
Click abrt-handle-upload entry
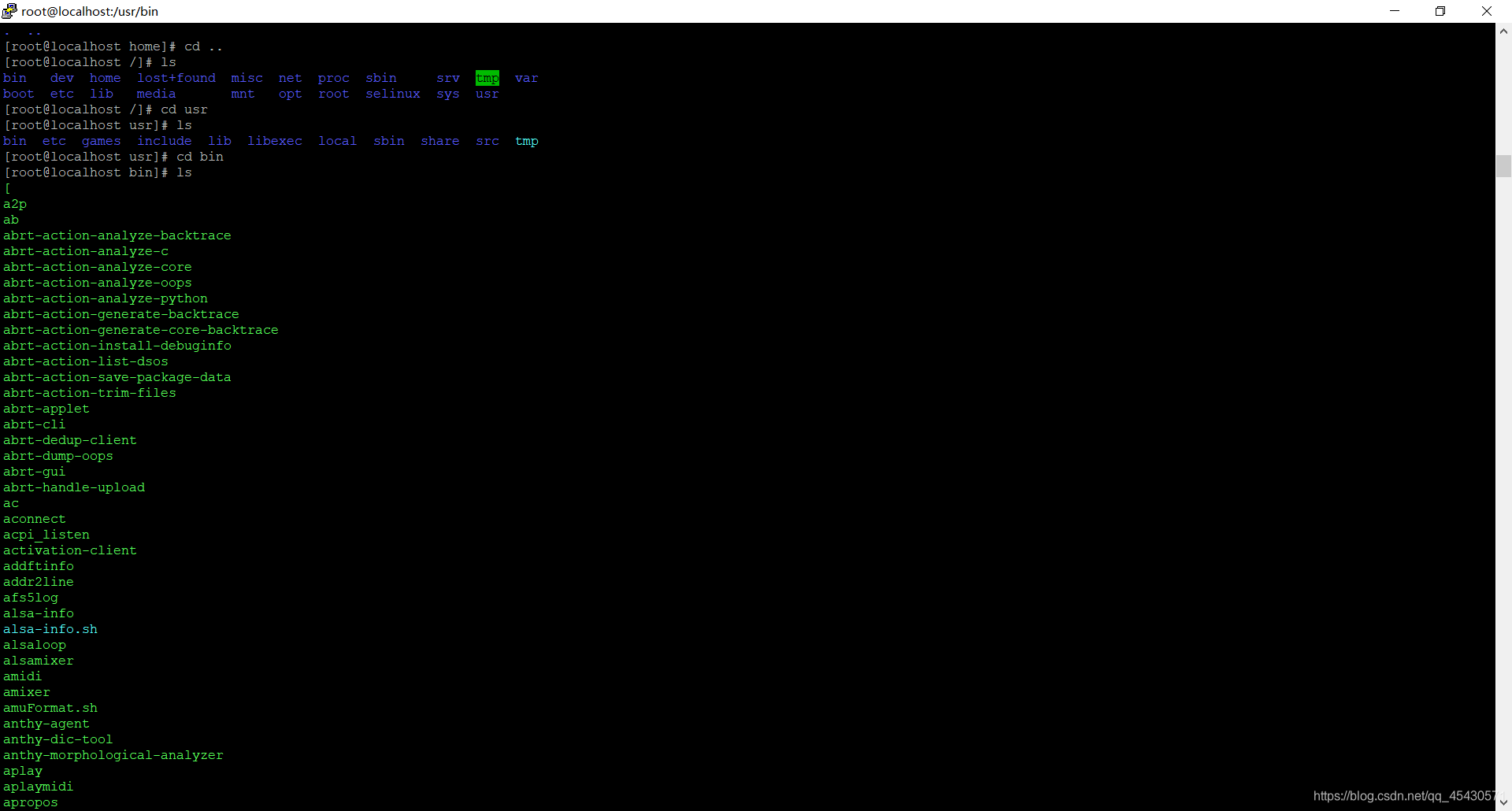click(74, 487)
